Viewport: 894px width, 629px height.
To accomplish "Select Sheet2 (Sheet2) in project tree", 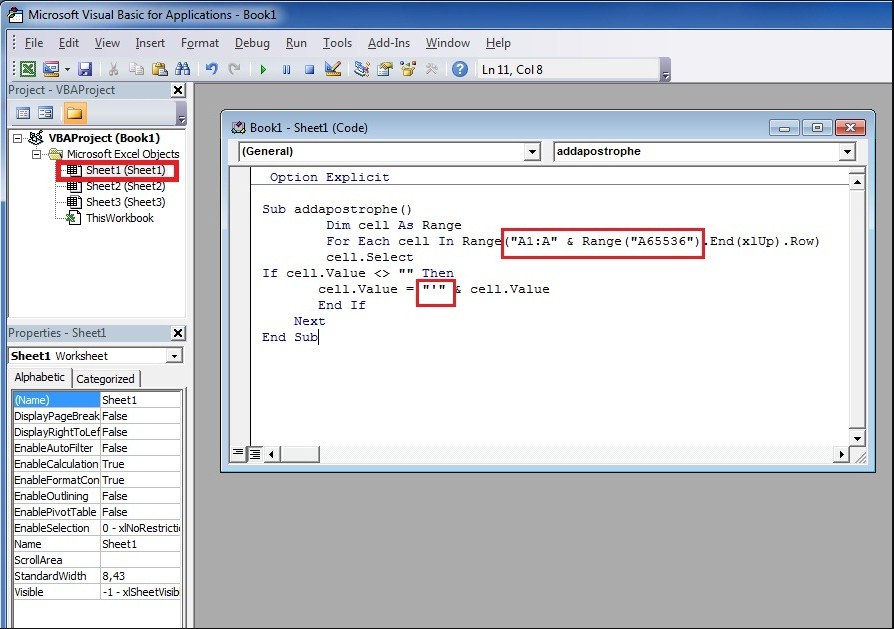I will click(x=125, y=186).
